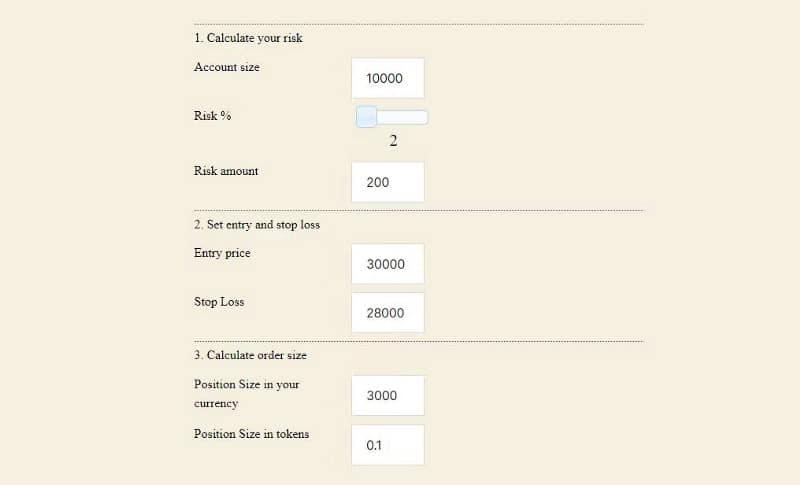Click the '2. Set entry and stop loss' heading
Screen dimensions: 800x485
pos(257,225)
